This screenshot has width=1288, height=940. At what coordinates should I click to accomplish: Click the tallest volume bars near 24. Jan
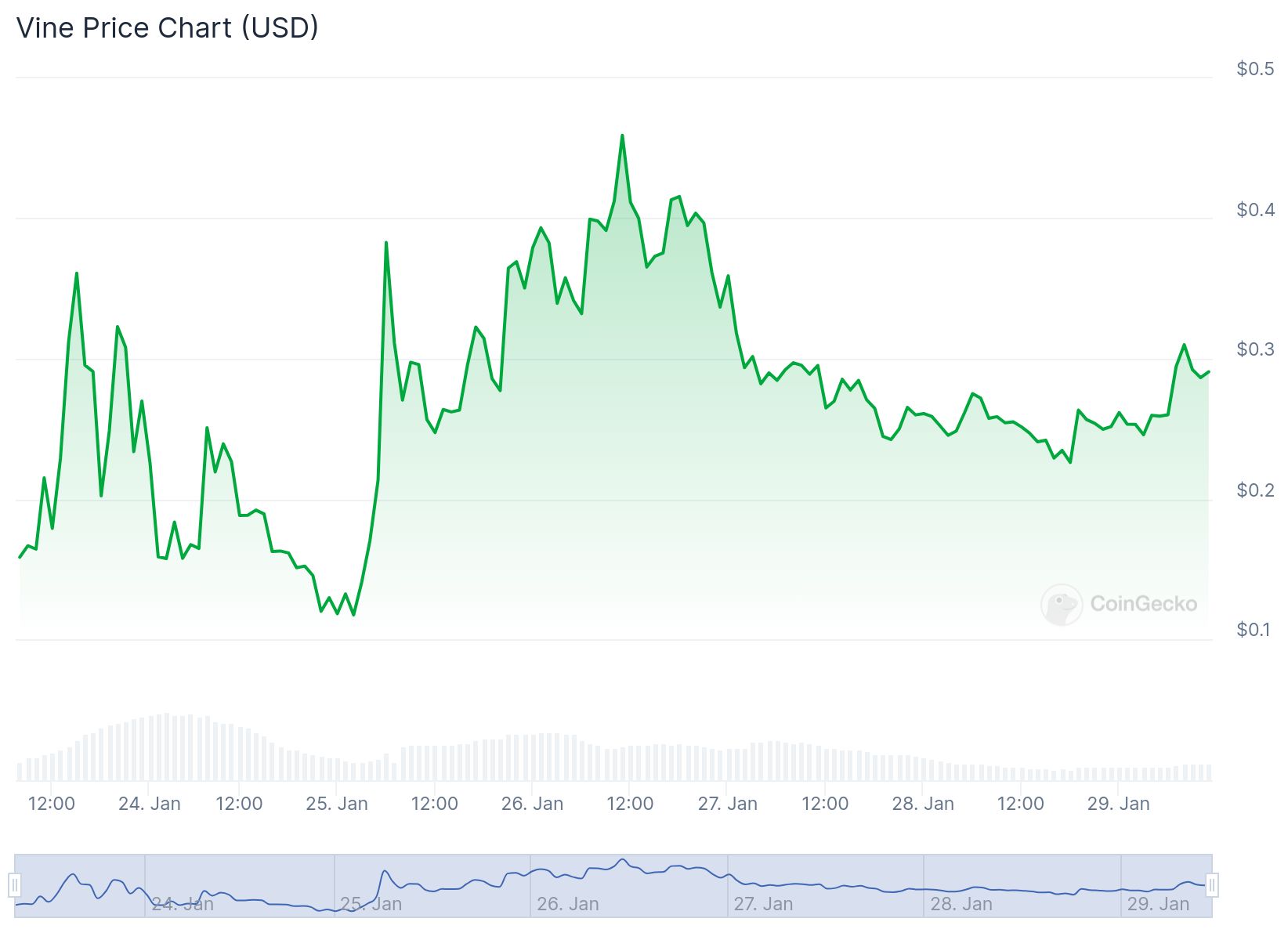click(x=165, y=747)
